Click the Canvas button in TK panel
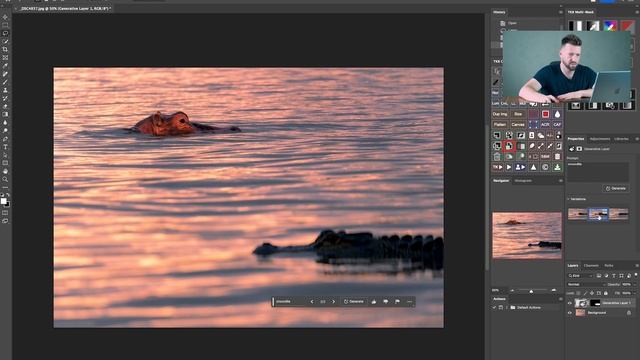640x360 pixels. click(x=518, y=124)
